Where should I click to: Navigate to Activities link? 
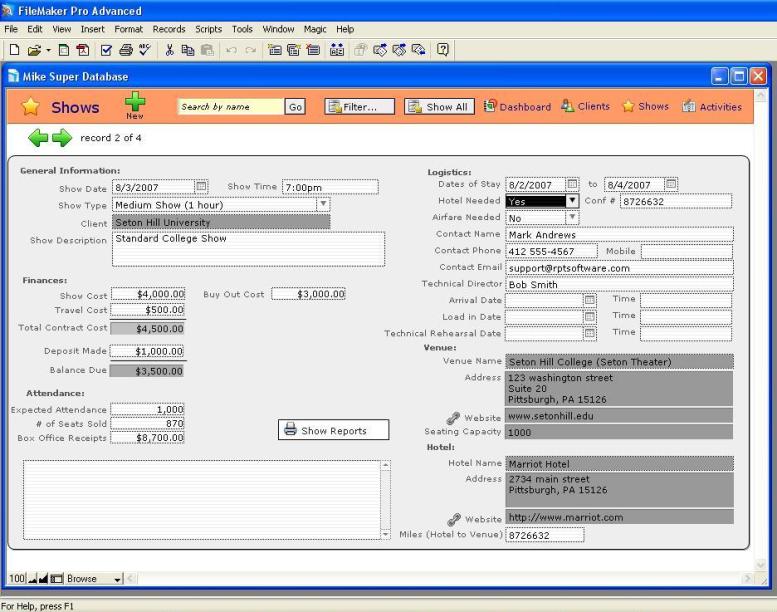pyautogui.click(x=712, y=107)
